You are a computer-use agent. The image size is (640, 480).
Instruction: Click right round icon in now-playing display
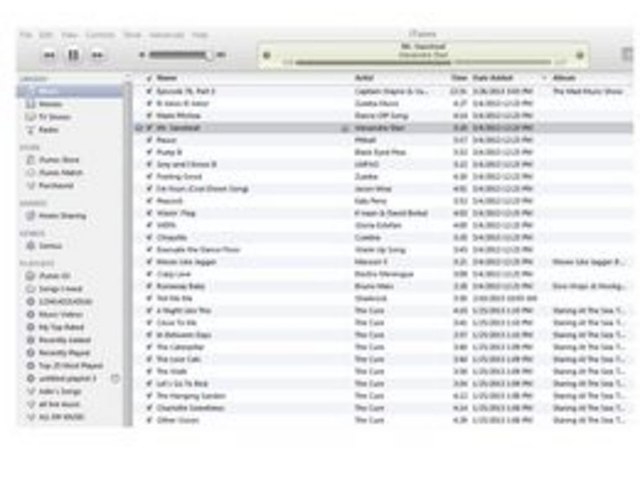(x=580, y=55)
